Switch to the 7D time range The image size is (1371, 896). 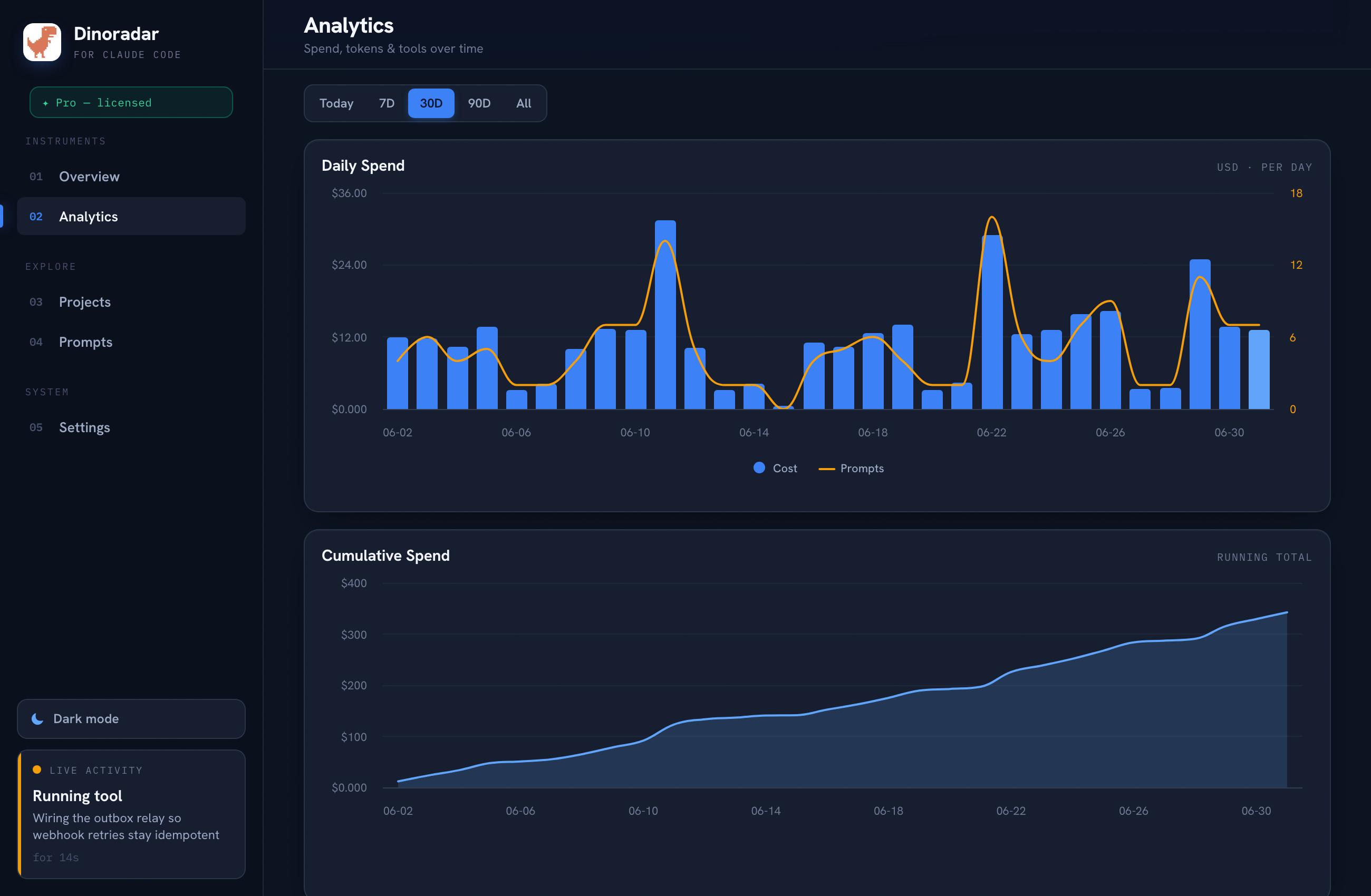coord(387,103)
